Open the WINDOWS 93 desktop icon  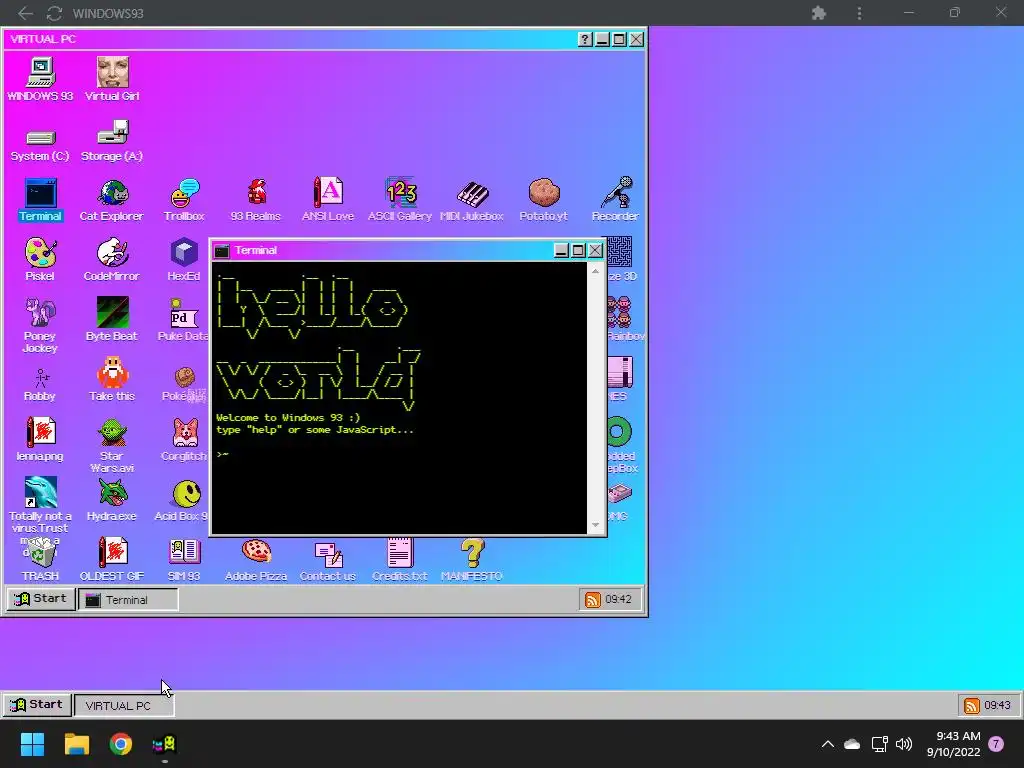40,78
